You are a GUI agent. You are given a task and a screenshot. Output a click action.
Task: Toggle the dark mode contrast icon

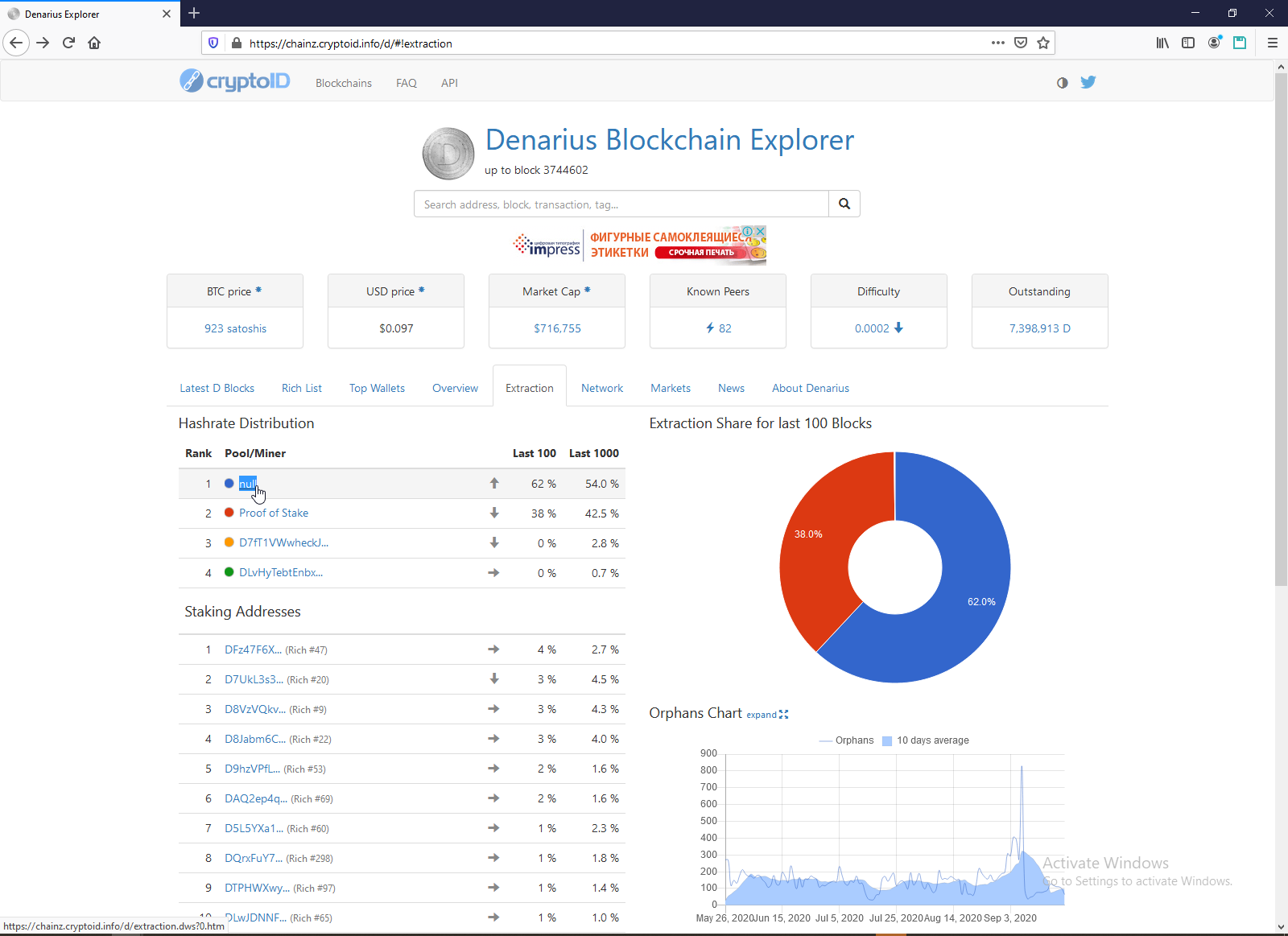(1063, 83)
